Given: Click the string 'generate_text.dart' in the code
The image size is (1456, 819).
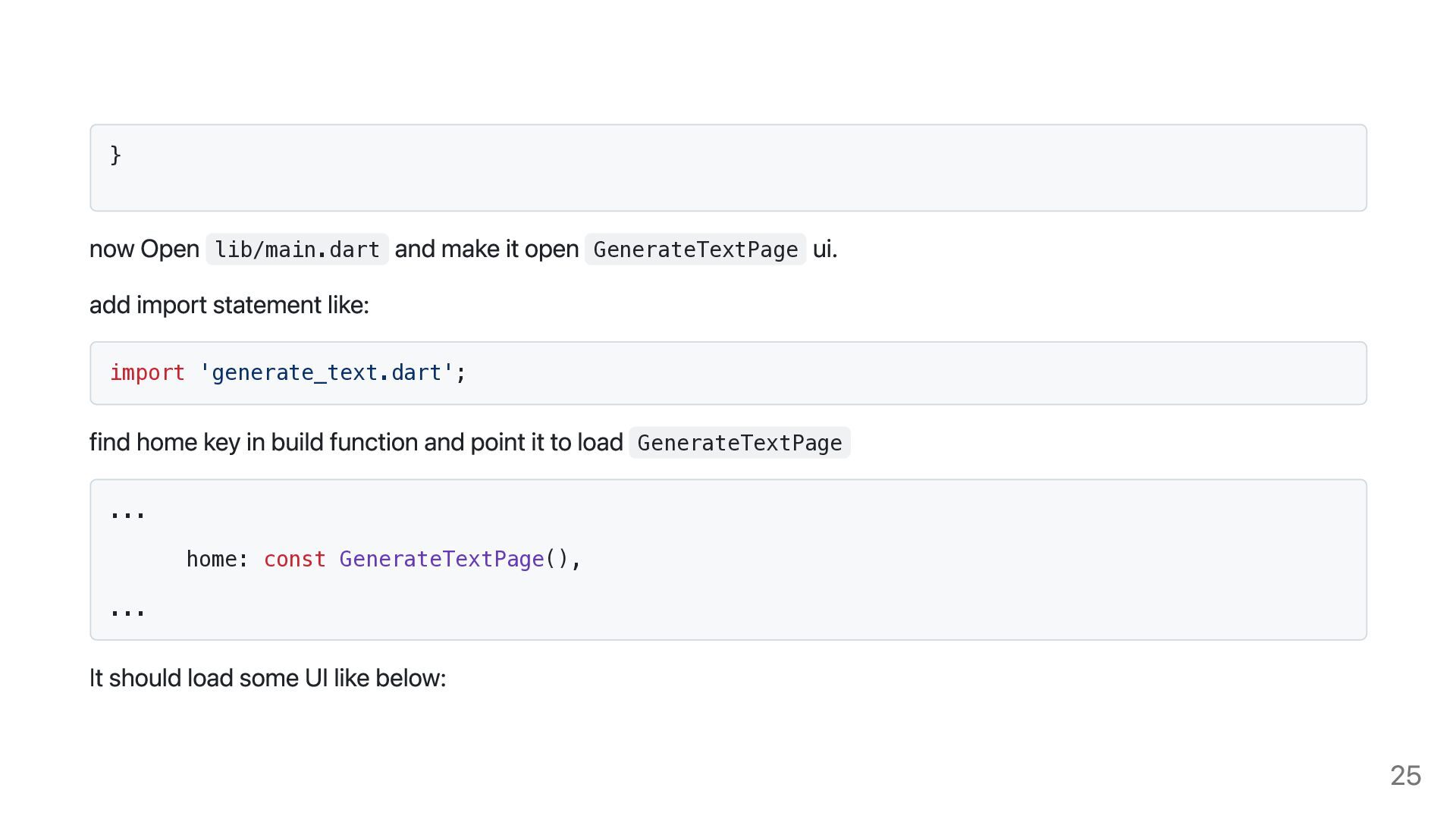Looking at the screenshot, I should pos(326,372).
